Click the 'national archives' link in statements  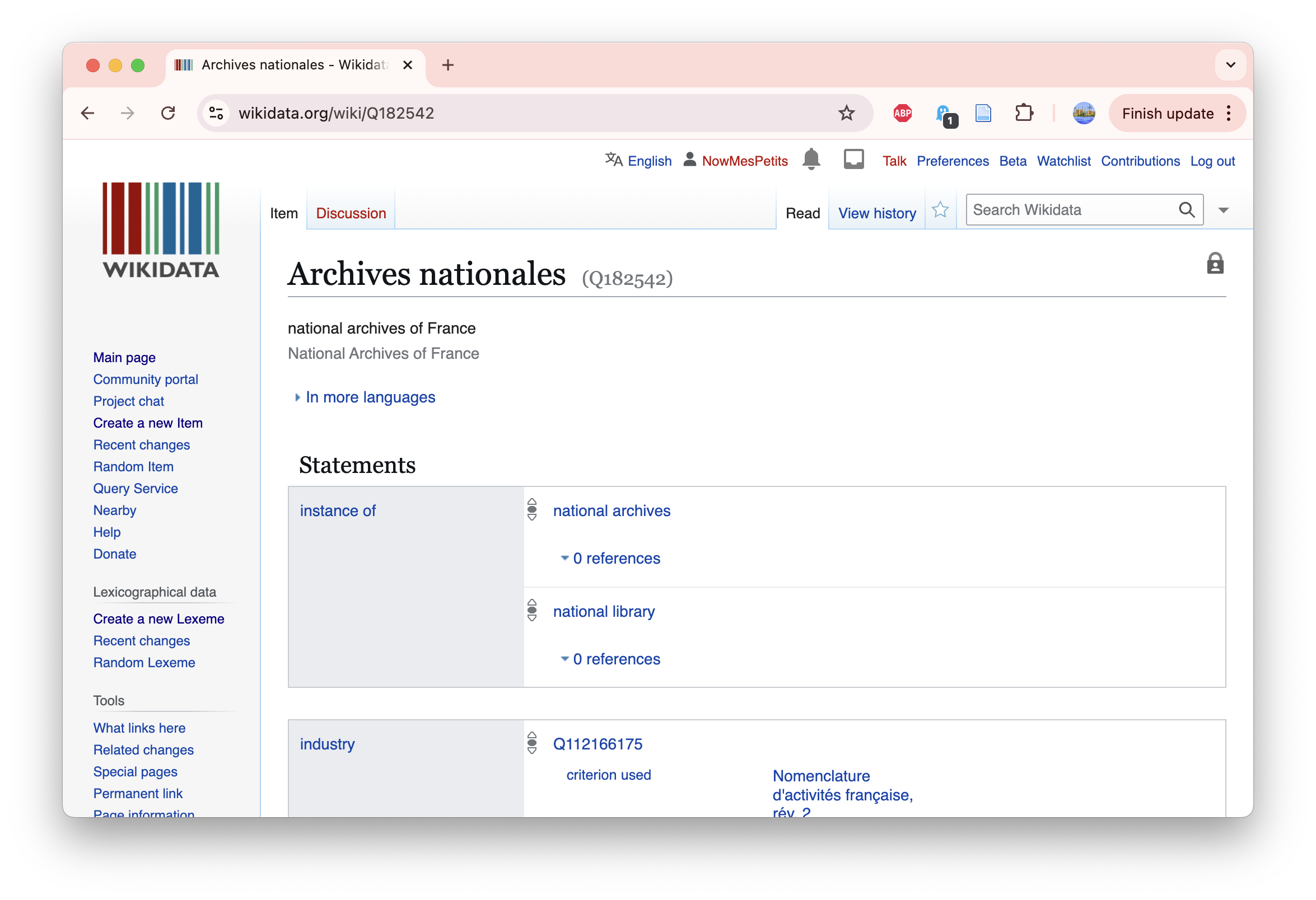point(611,510)
